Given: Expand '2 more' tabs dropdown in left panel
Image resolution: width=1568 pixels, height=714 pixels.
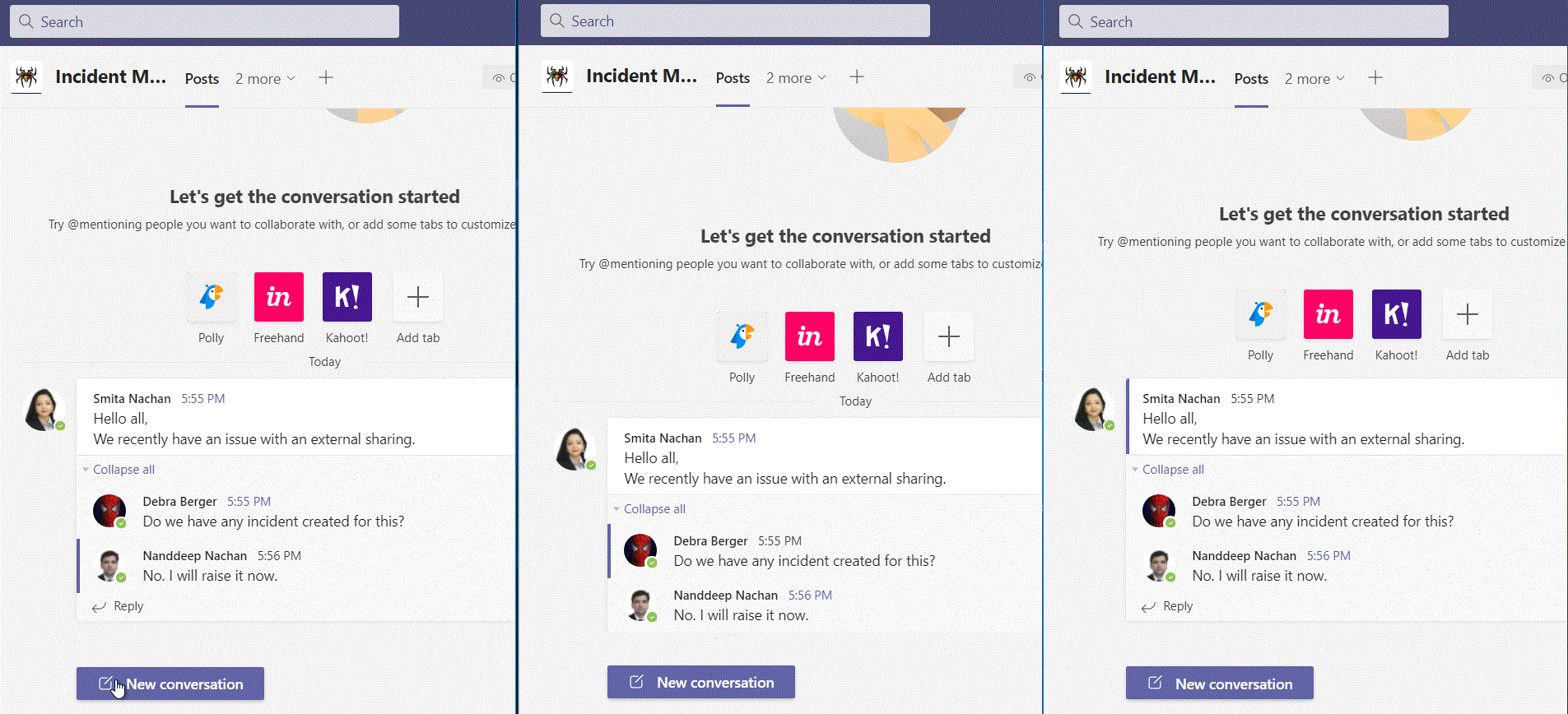Looking at the screenshot, I should 265,79.
